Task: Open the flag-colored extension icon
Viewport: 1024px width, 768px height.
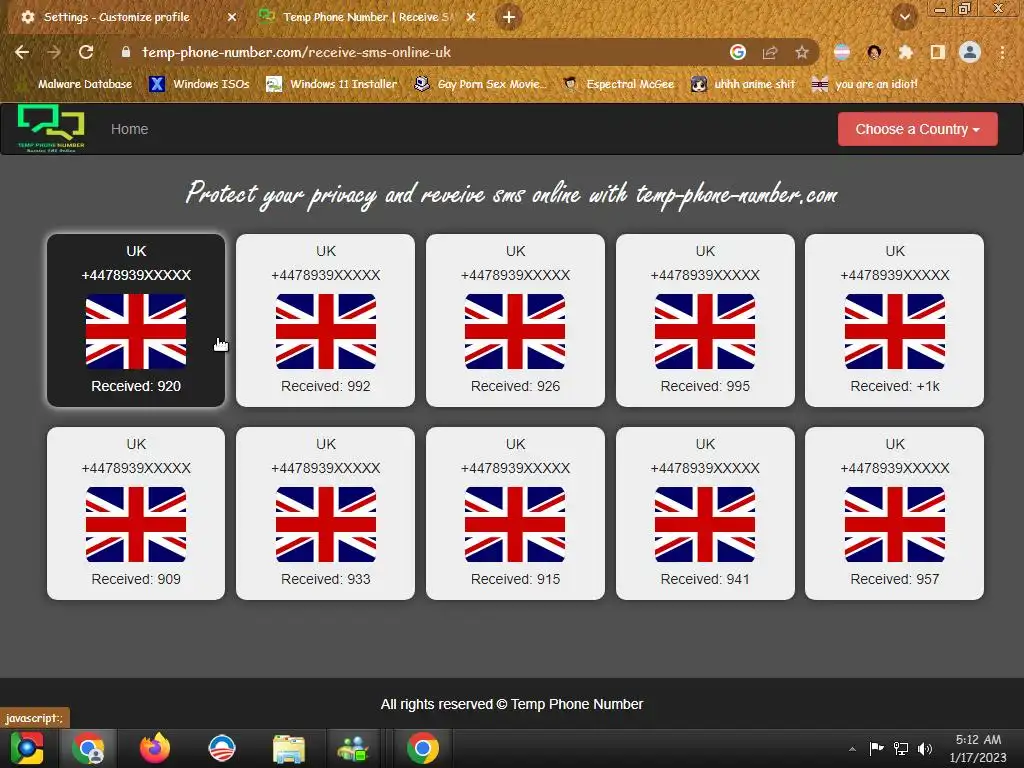Action: tap(842, 52)
